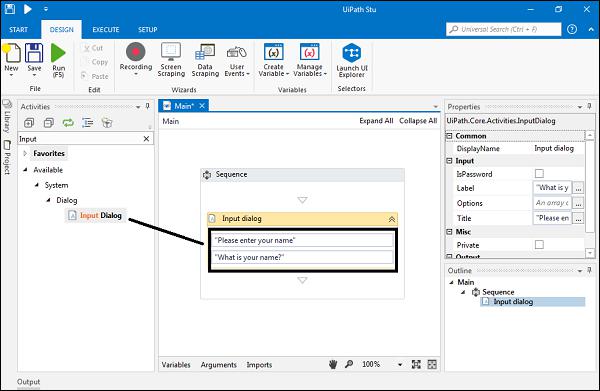Switch to the START ribbon tab
The width and height of the screenshot is (600, 391).
(x=18, y=29)
